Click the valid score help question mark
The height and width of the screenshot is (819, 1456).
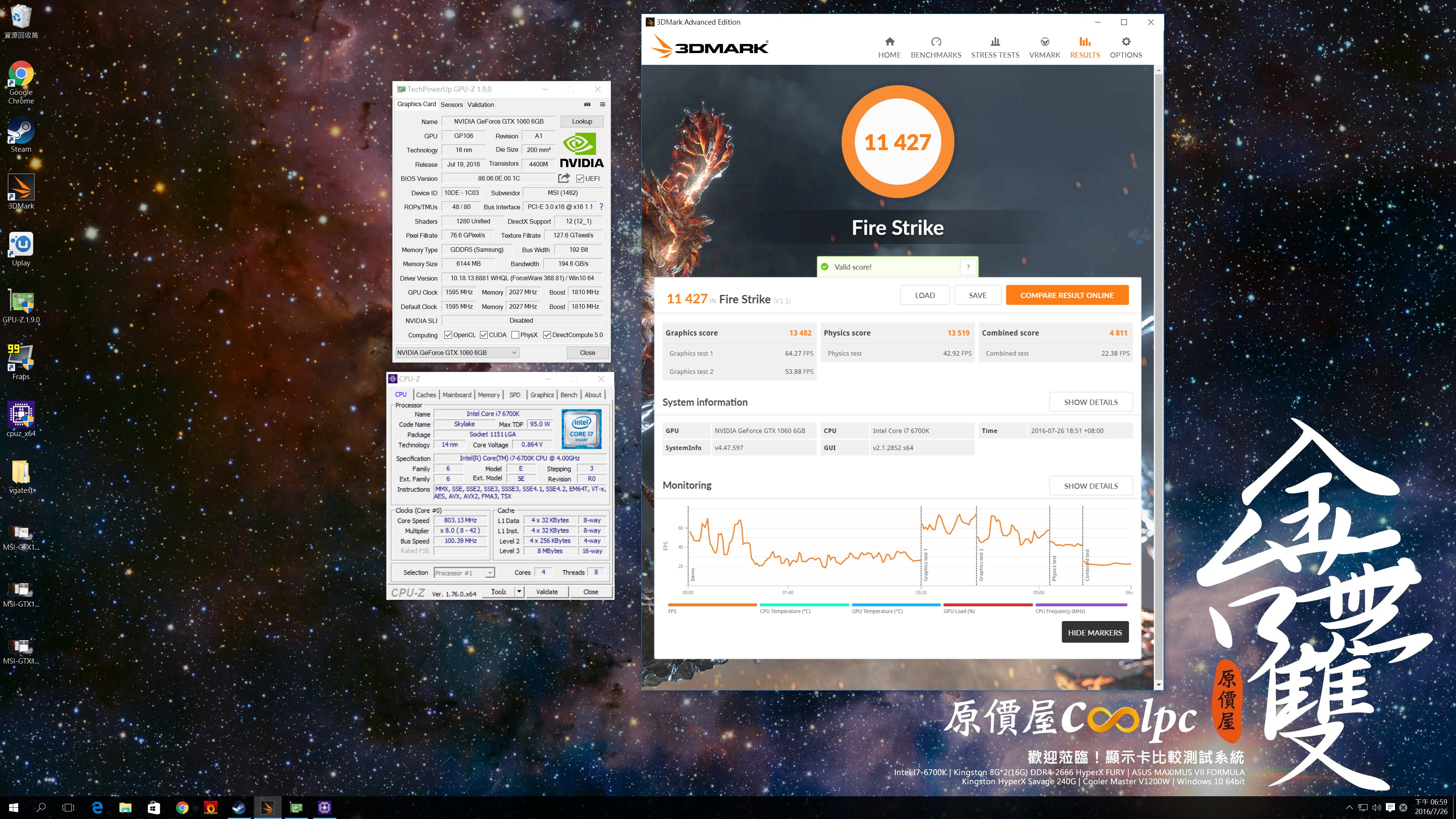pos(968,267)
